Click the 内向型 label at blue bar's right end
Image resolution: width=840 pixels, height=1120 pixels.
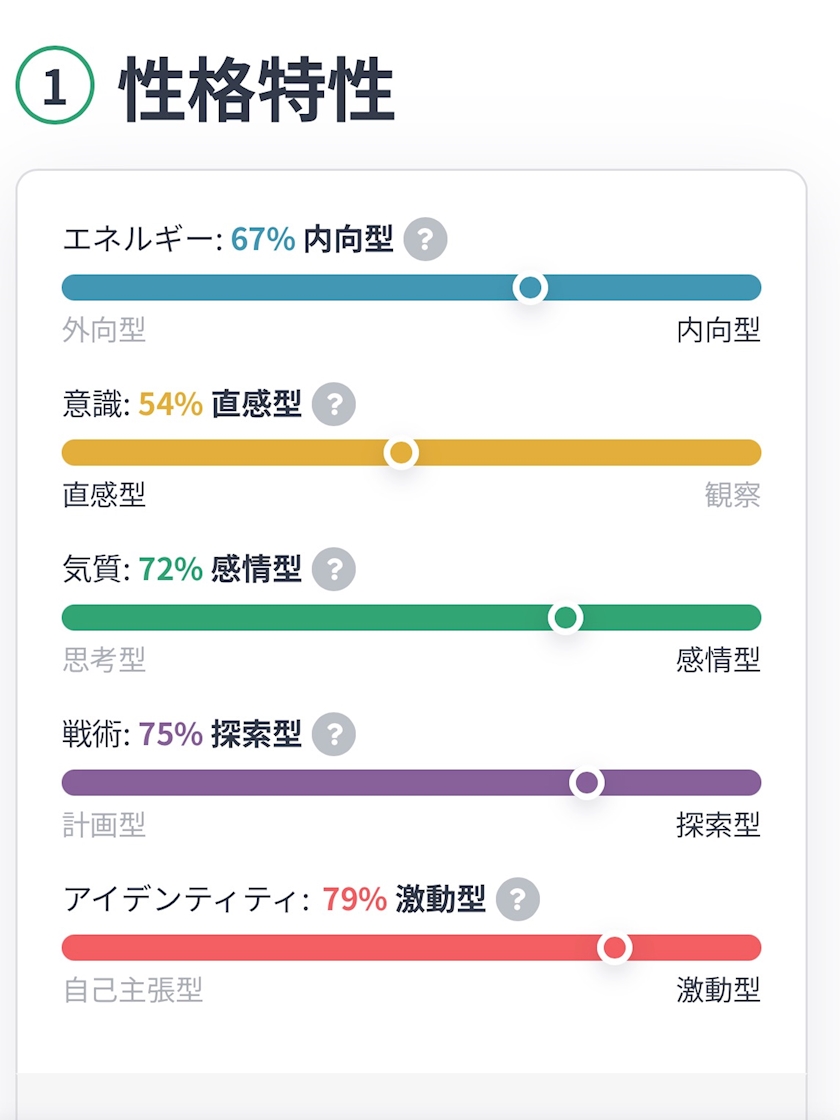[x=718, y=330]
